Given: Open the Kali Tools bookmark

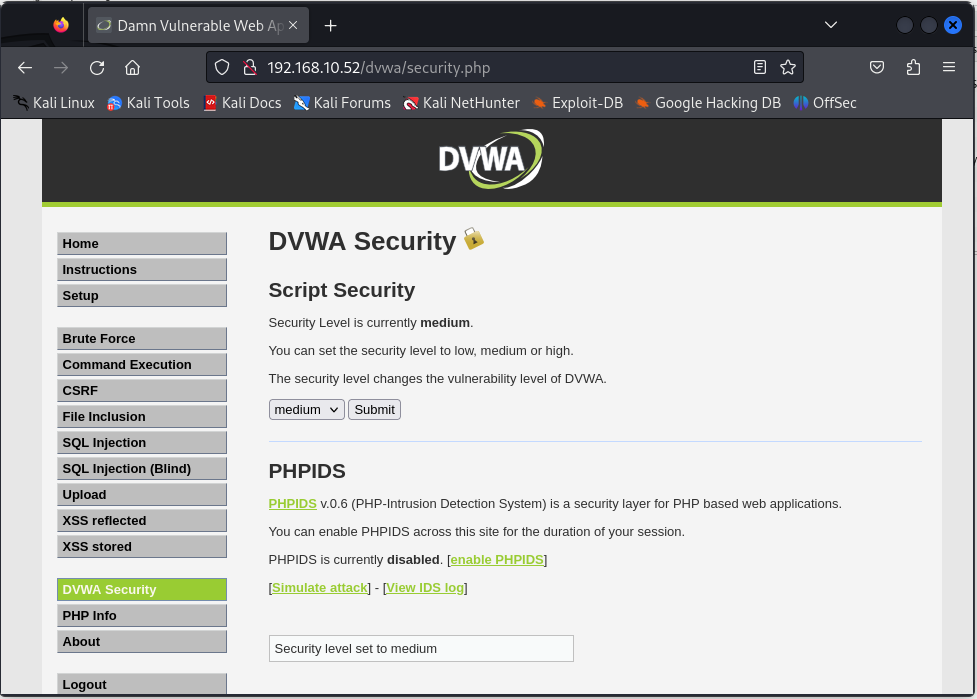Looking at the screenshot, I should click(148, 103).
